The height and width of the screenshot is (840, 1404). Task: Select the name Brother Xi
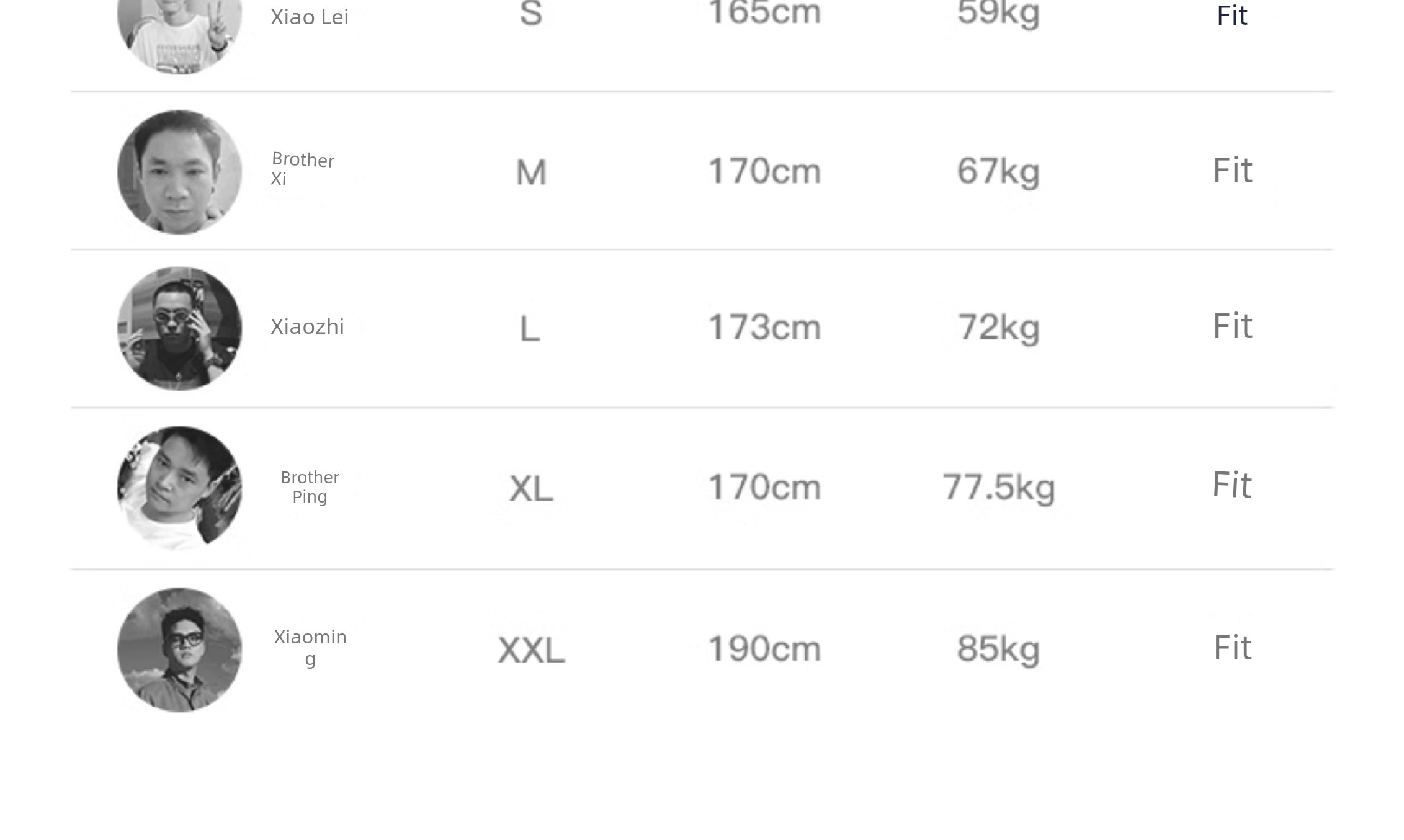coord(302,169)
